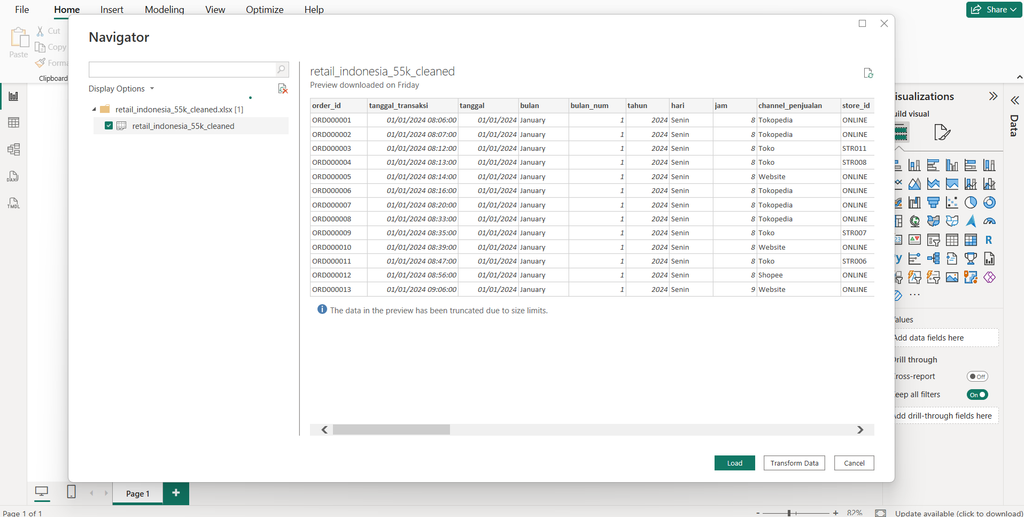Switch to mobile layout icon at bottom
This screenshot has width=1024, height=517.
(72, 492)
